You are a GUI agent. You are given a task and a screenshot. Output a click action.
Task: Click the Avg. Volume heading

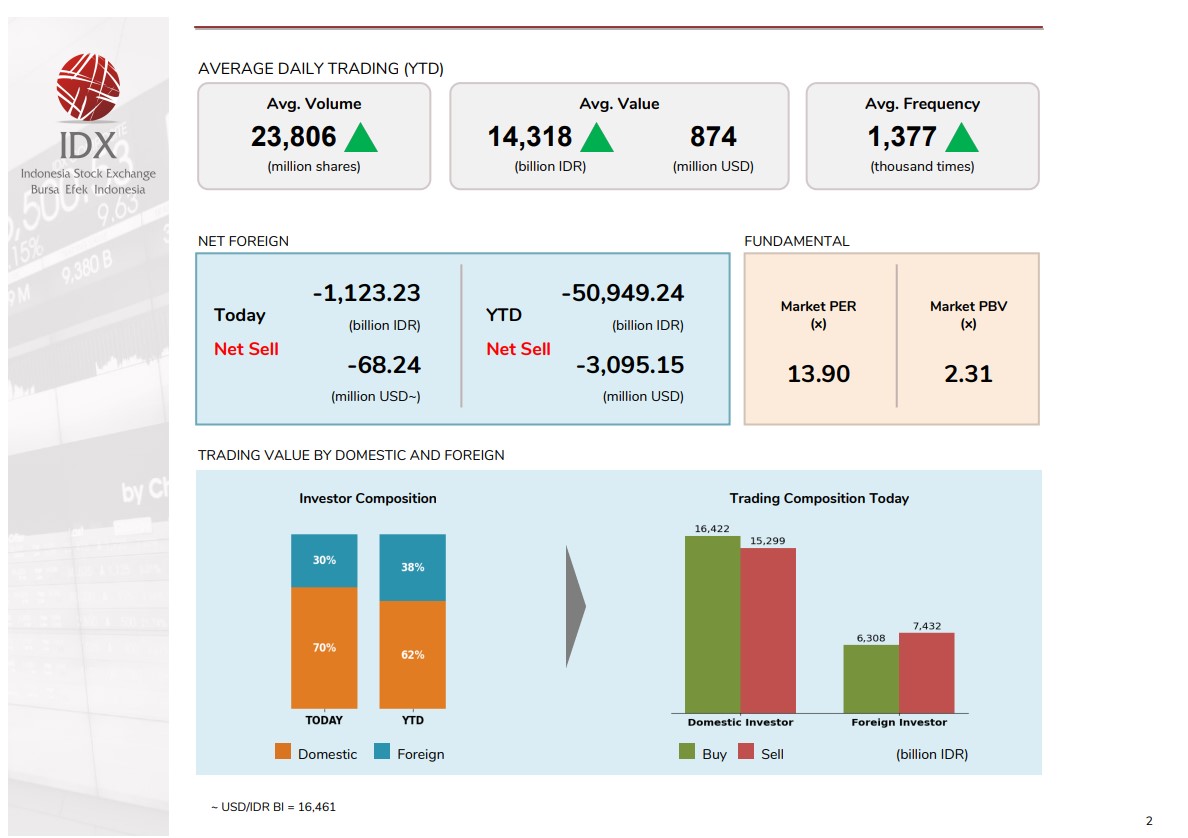coord(314,104)
